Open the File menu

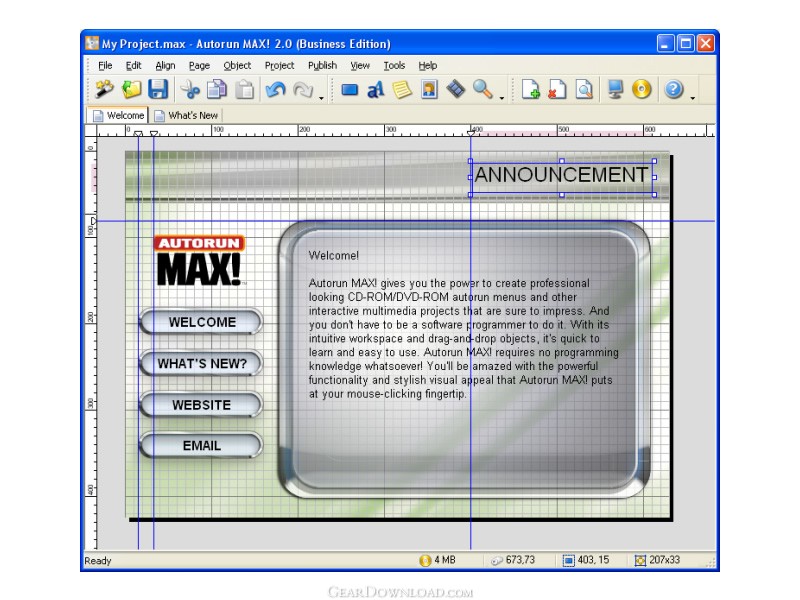(105, 66)
